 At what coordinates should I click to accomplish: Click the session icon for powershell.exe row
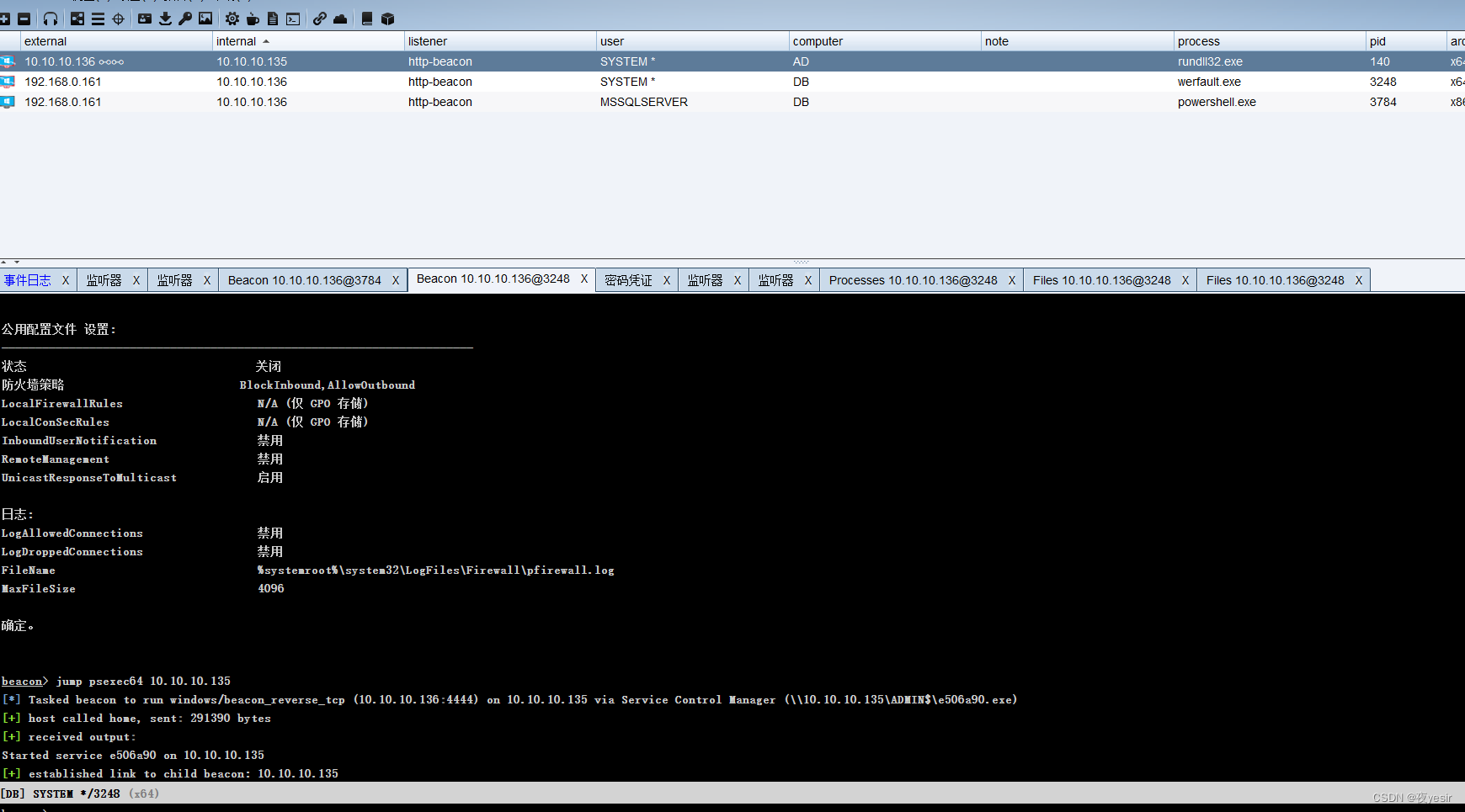pyautogui.click(x=8, y=102)
